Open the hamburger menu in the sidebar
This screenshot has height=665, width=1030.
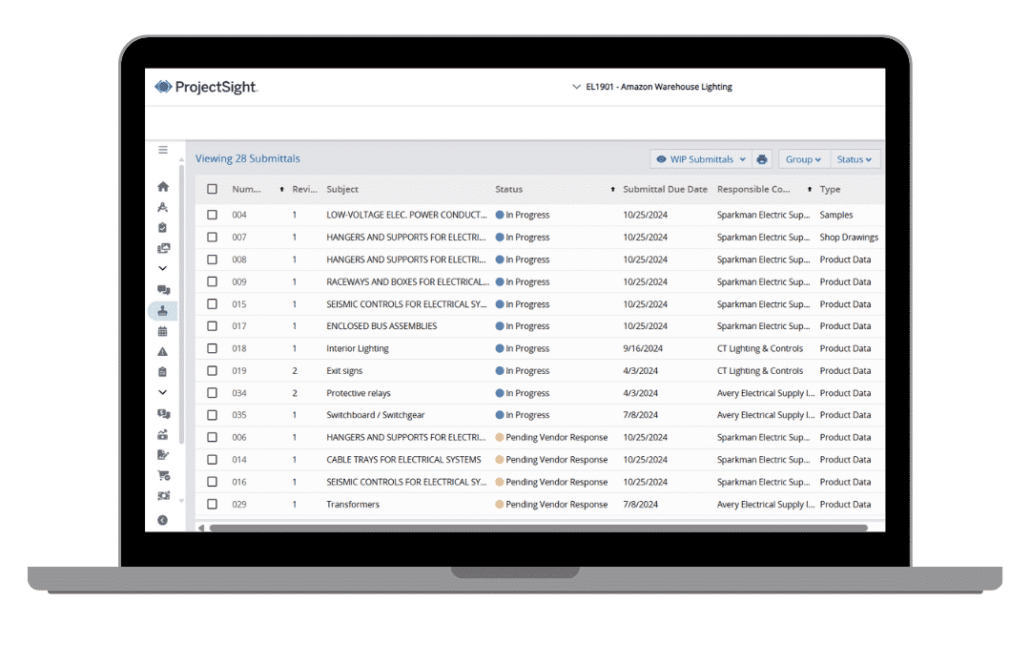(163, 150)
